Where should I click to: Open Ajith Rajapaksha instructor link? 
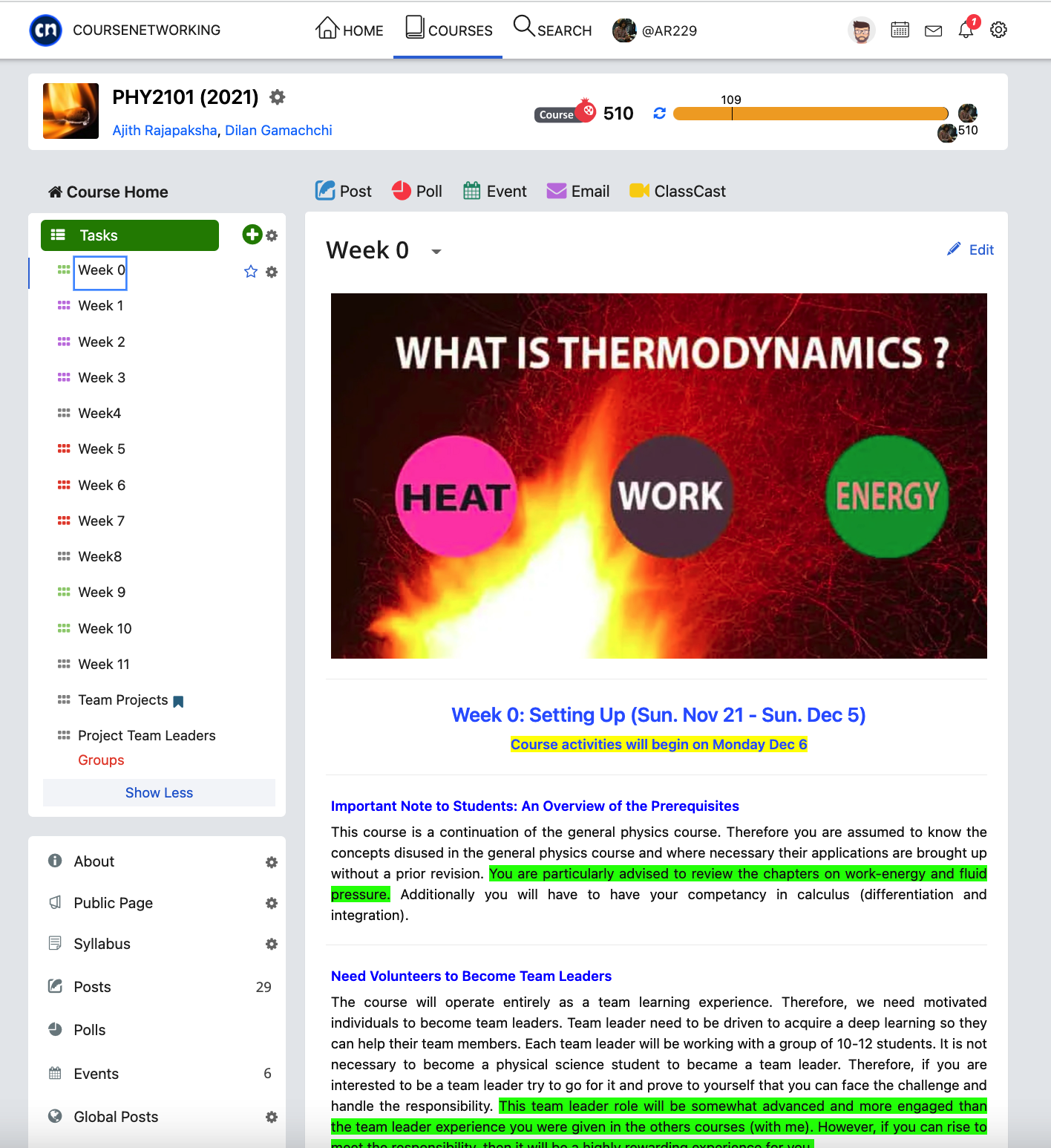pyautogui.click(x=164, y=131)
